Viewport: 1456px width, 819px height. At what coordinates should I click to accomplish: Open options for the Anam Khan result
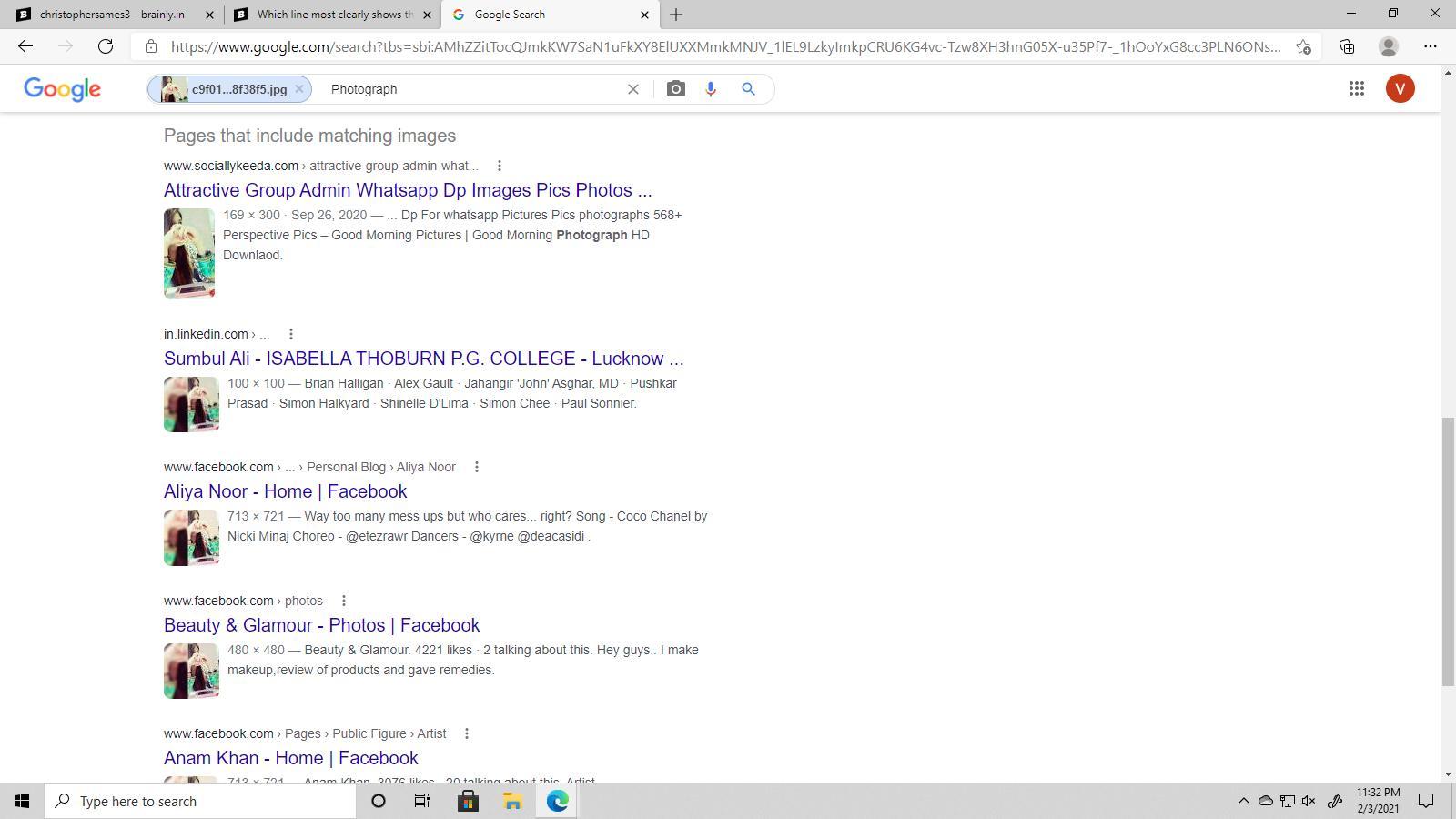coord(467,733)
